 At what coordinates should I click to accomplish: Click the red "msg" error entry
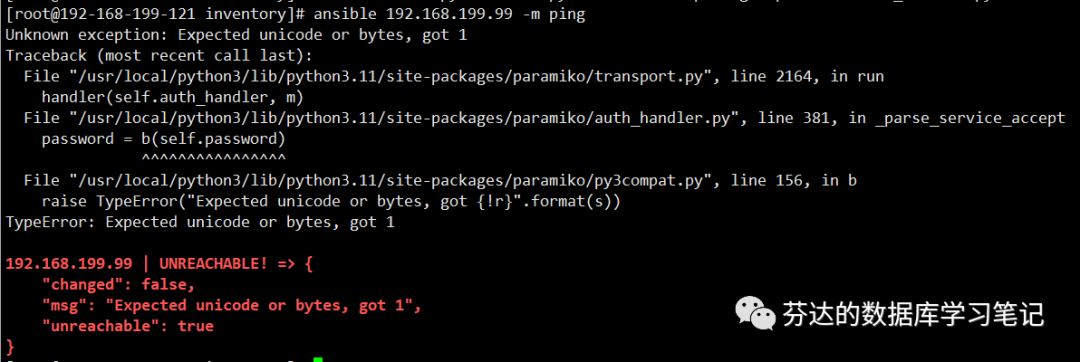[231, 306]
